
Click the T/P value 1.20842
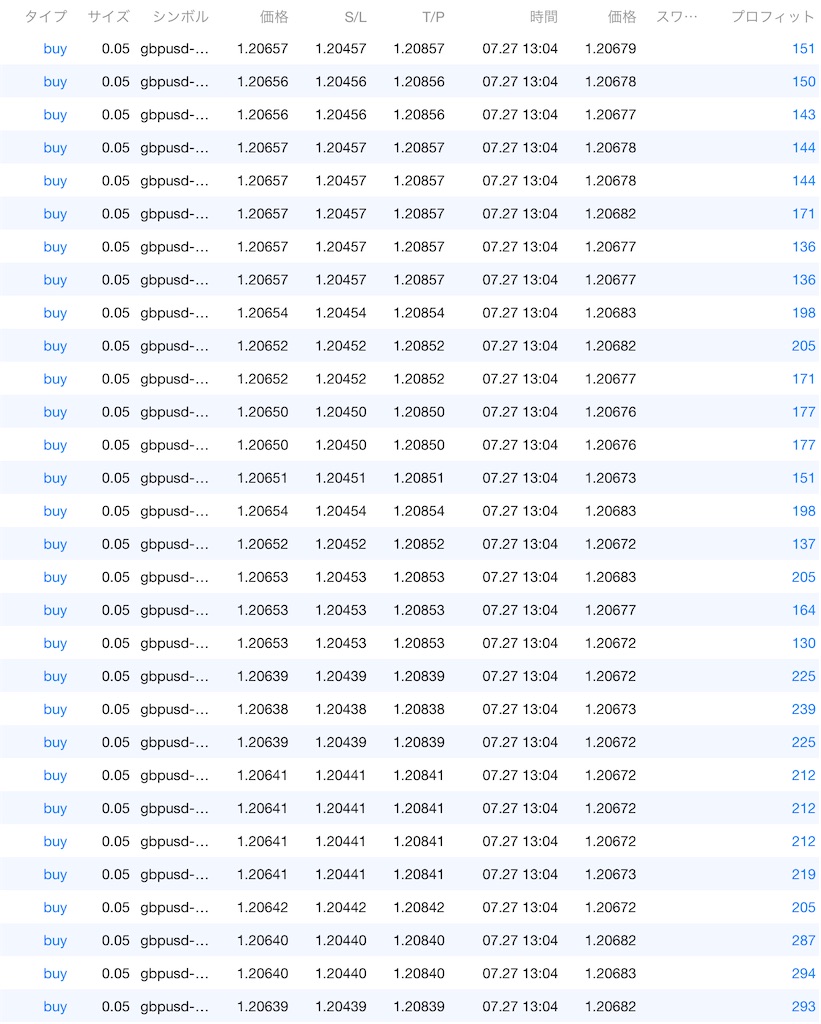[x=419, y=907]
